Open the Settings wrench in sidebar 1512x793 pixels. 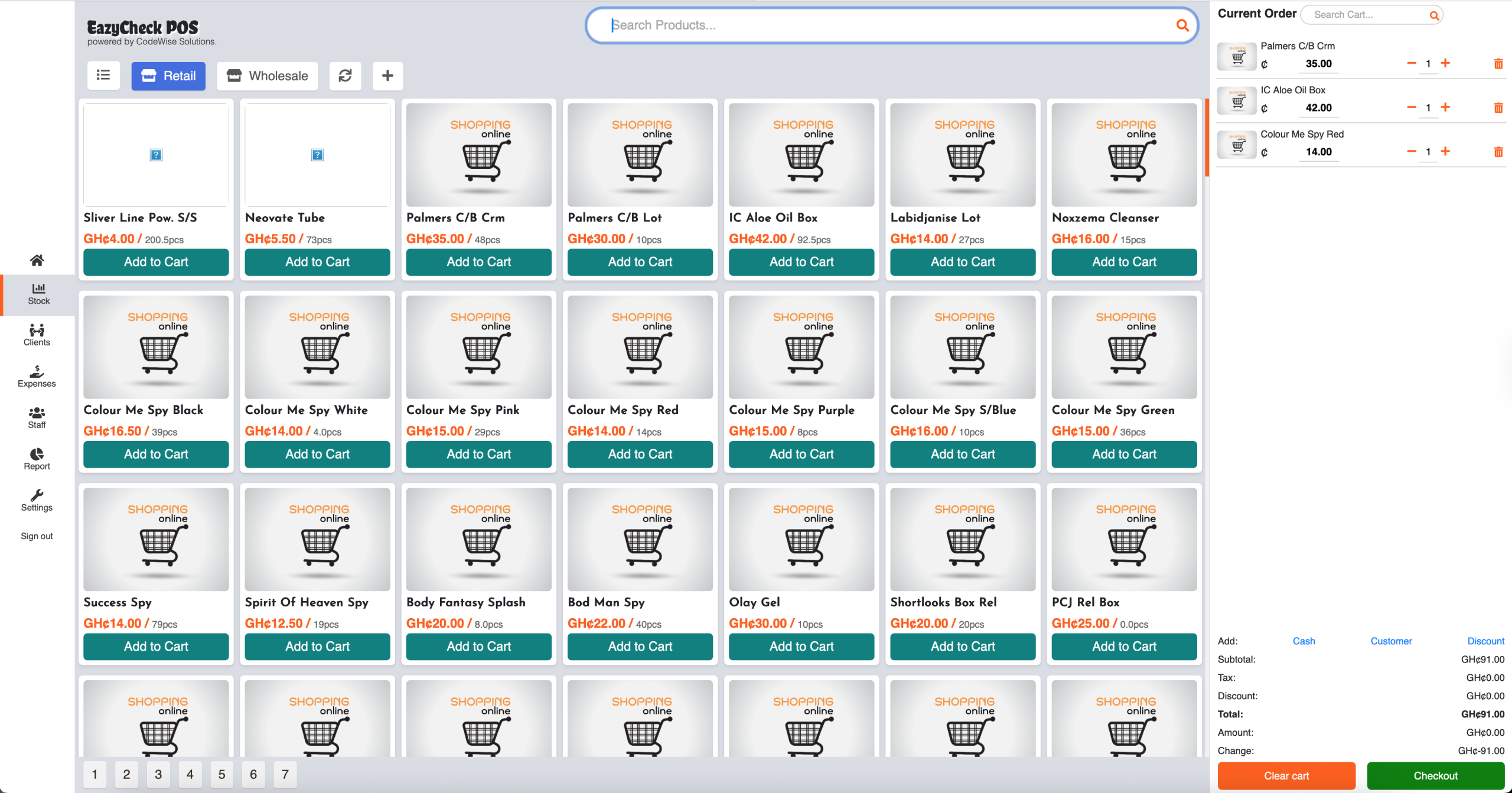[37, 501]
